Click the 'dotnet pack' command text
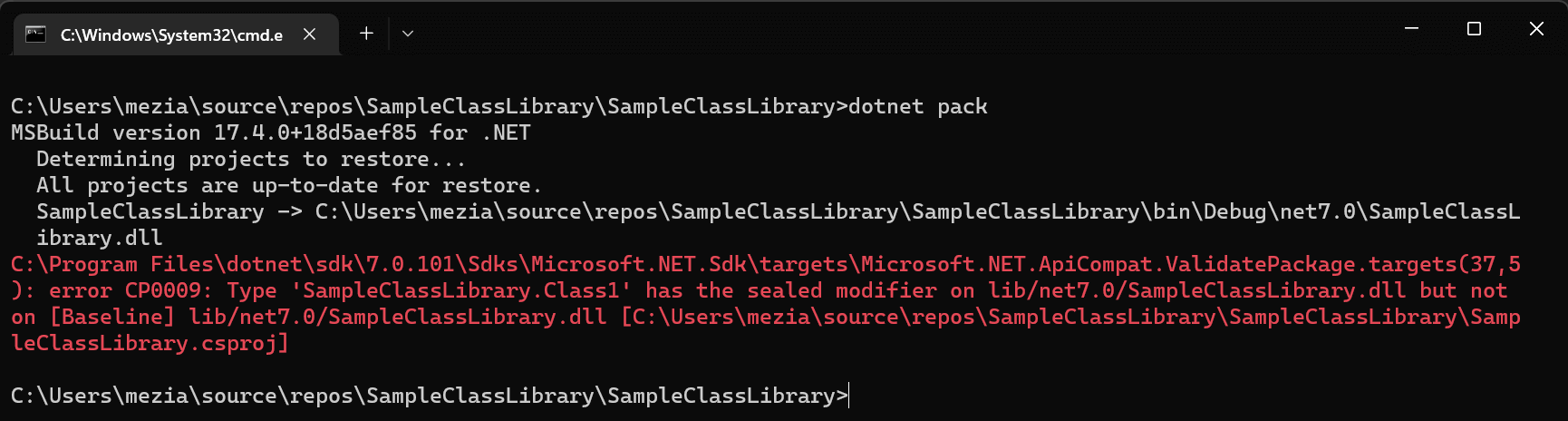The height and width of the screenshot is (421, 1568). click(x=917, y=107)
